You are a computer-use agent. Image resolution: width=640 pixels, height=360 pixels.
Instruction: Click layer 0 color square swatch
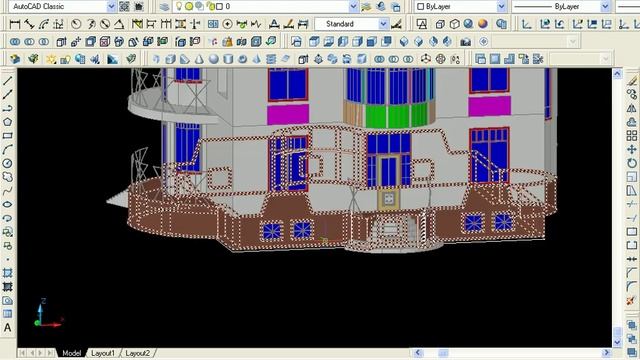click(220, 7)
